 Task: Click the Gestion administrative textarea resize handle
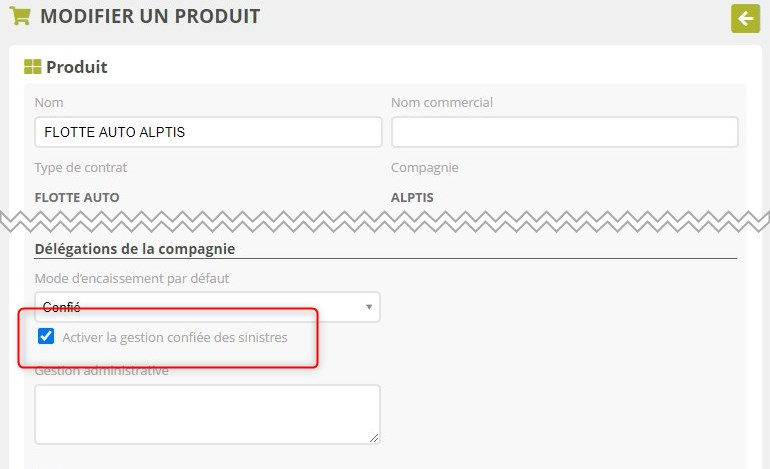point(374,437)
